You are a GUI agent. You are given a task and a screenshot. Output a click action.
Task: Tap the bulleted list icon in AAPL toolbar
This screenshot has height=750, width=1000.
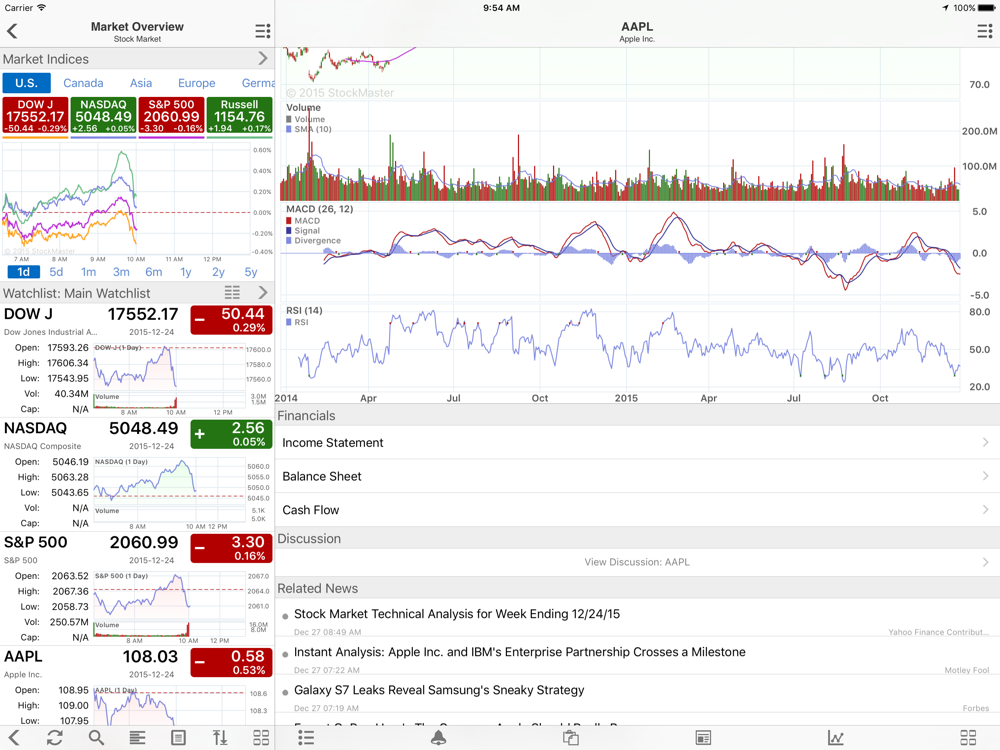pos(306,738)
